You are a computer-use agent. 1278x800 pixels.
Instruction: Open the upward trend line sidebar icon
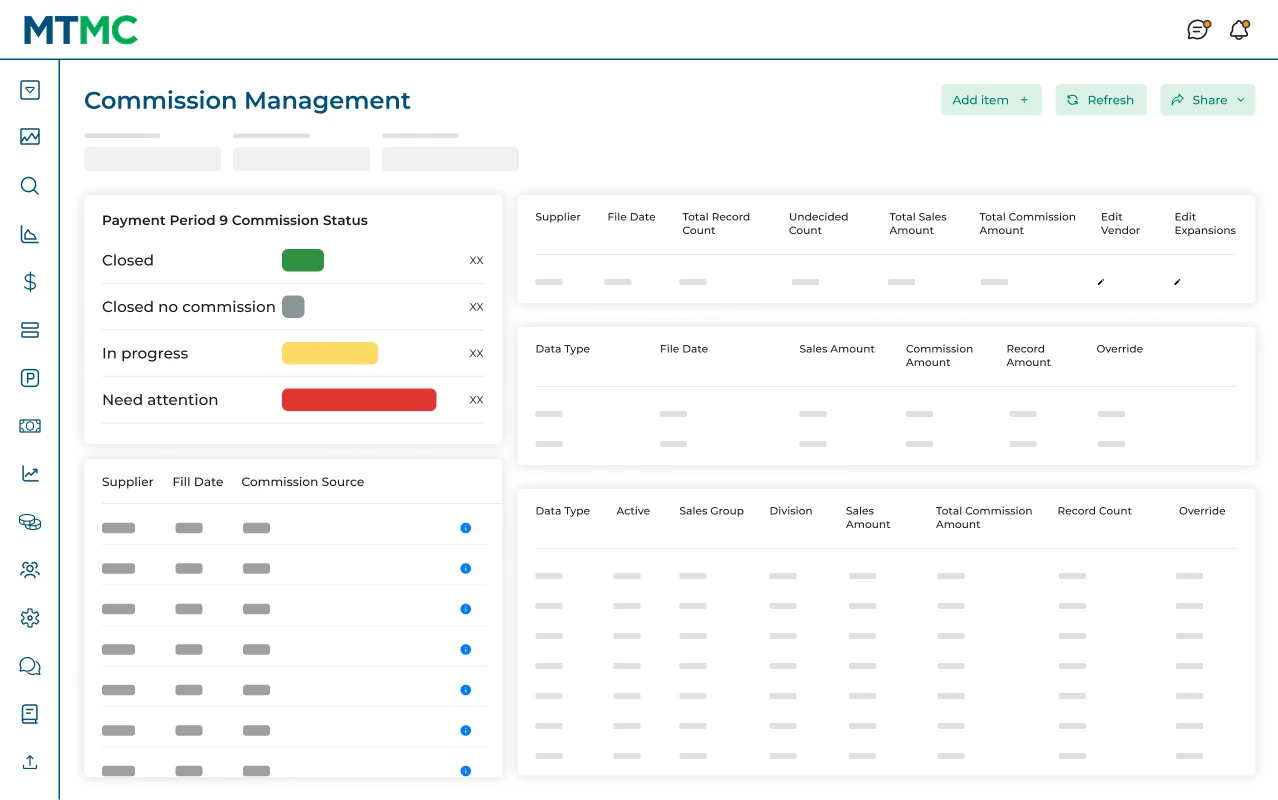click(30, 474)
